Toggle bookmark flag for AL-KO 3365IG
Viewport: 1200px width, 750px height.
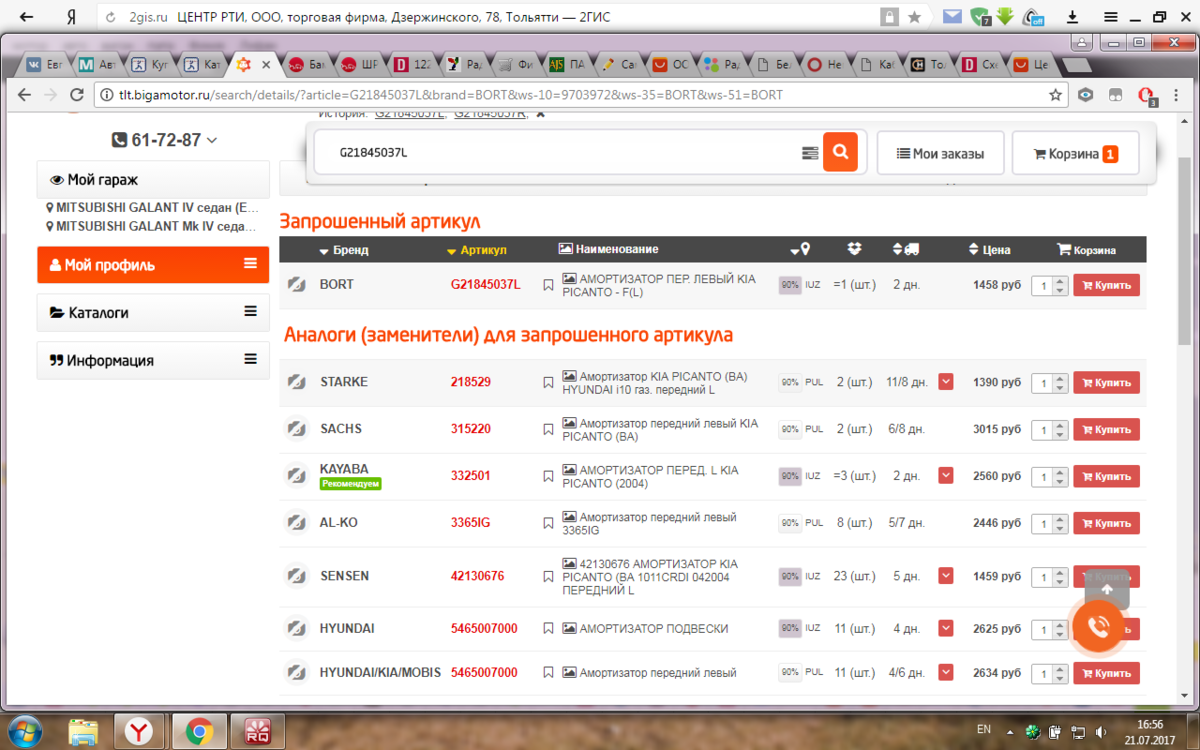point(548,523)
